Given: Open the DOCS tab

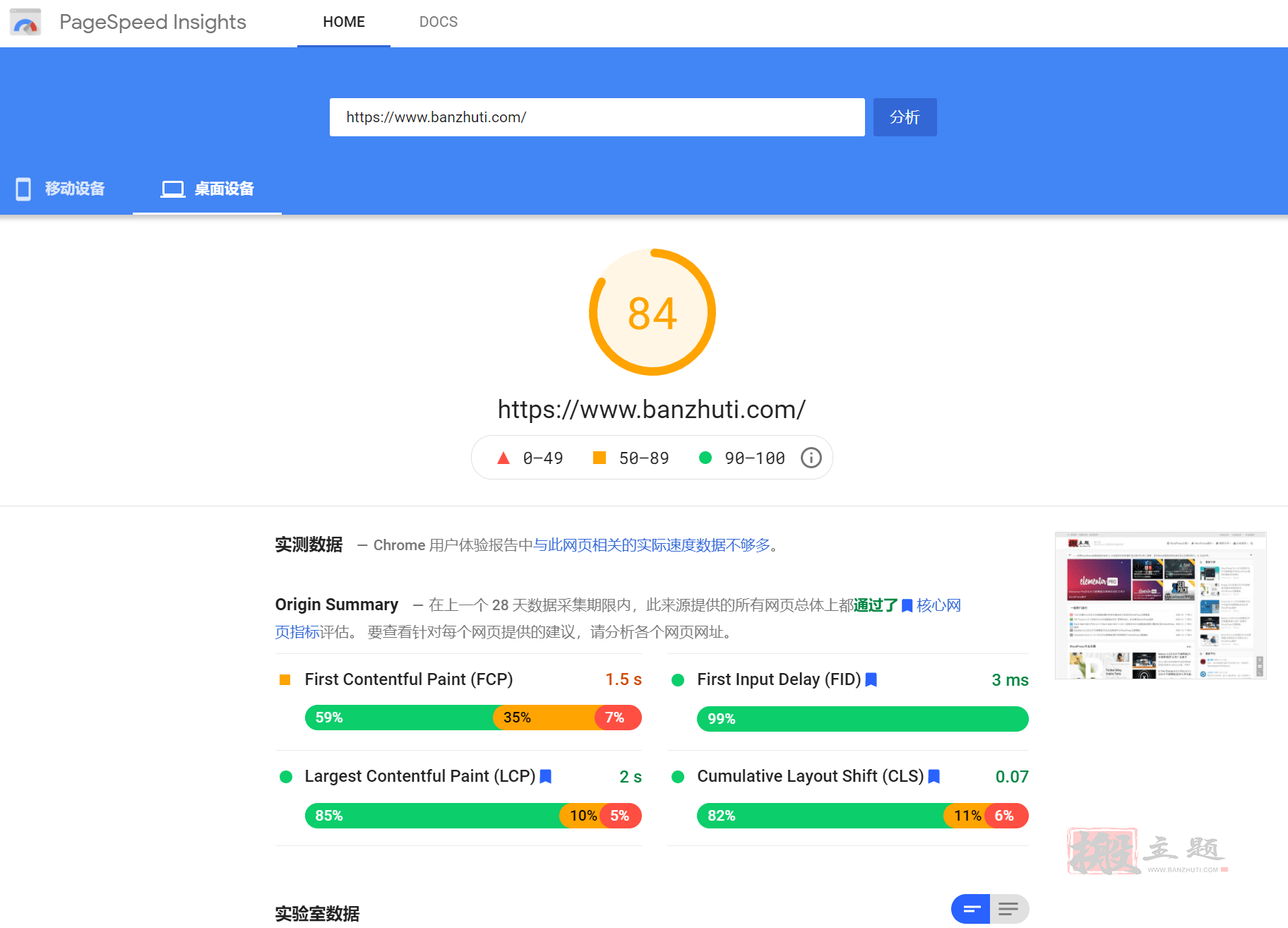Looking at the screenshot, I should click(439, 22).
